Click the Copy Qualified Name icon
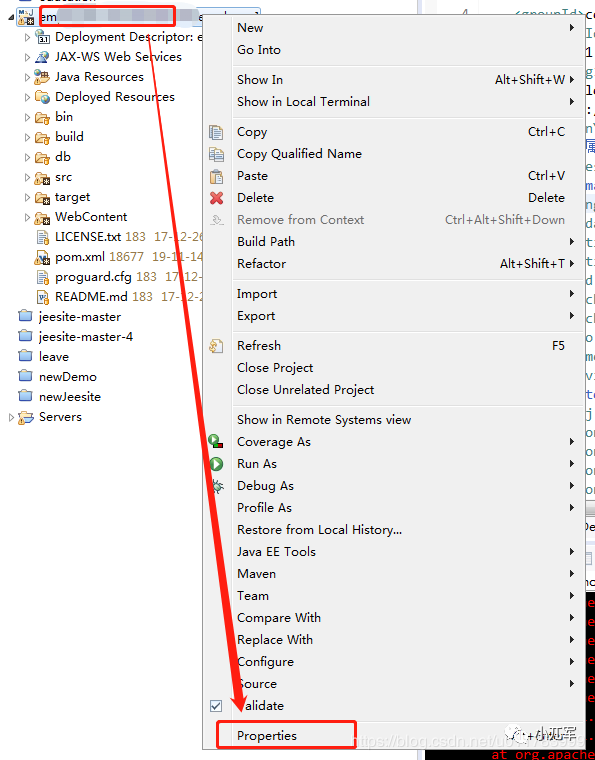 coord(216,154)
